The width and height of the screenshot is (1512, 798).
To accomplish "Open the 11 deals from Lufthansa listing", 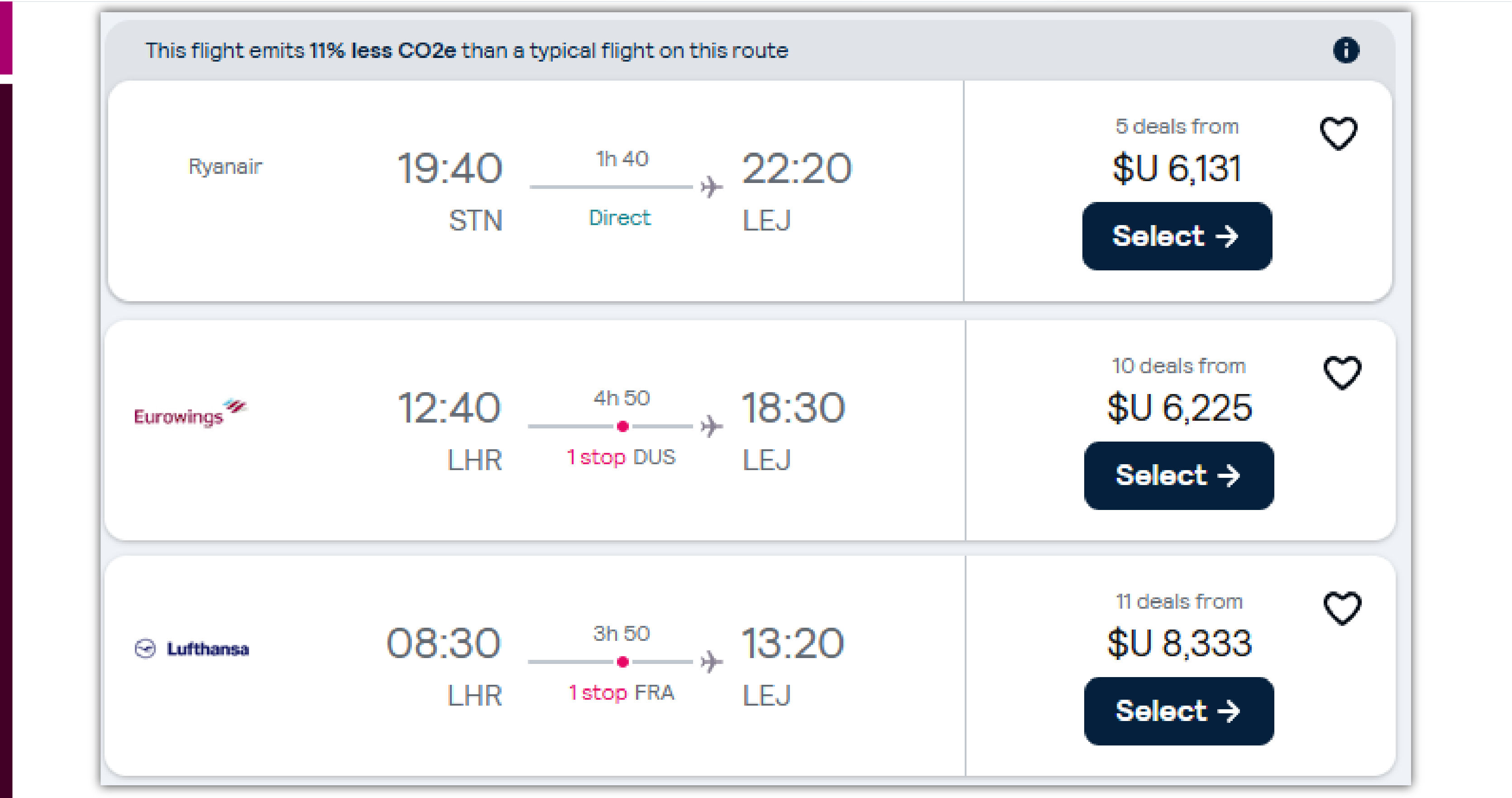I will (x=1180, y=602).
